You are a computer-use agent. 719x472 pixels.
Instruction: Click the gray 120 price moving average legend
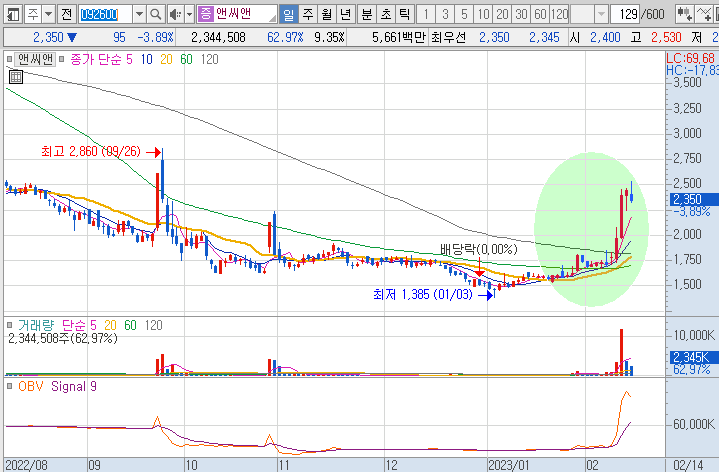210,59
